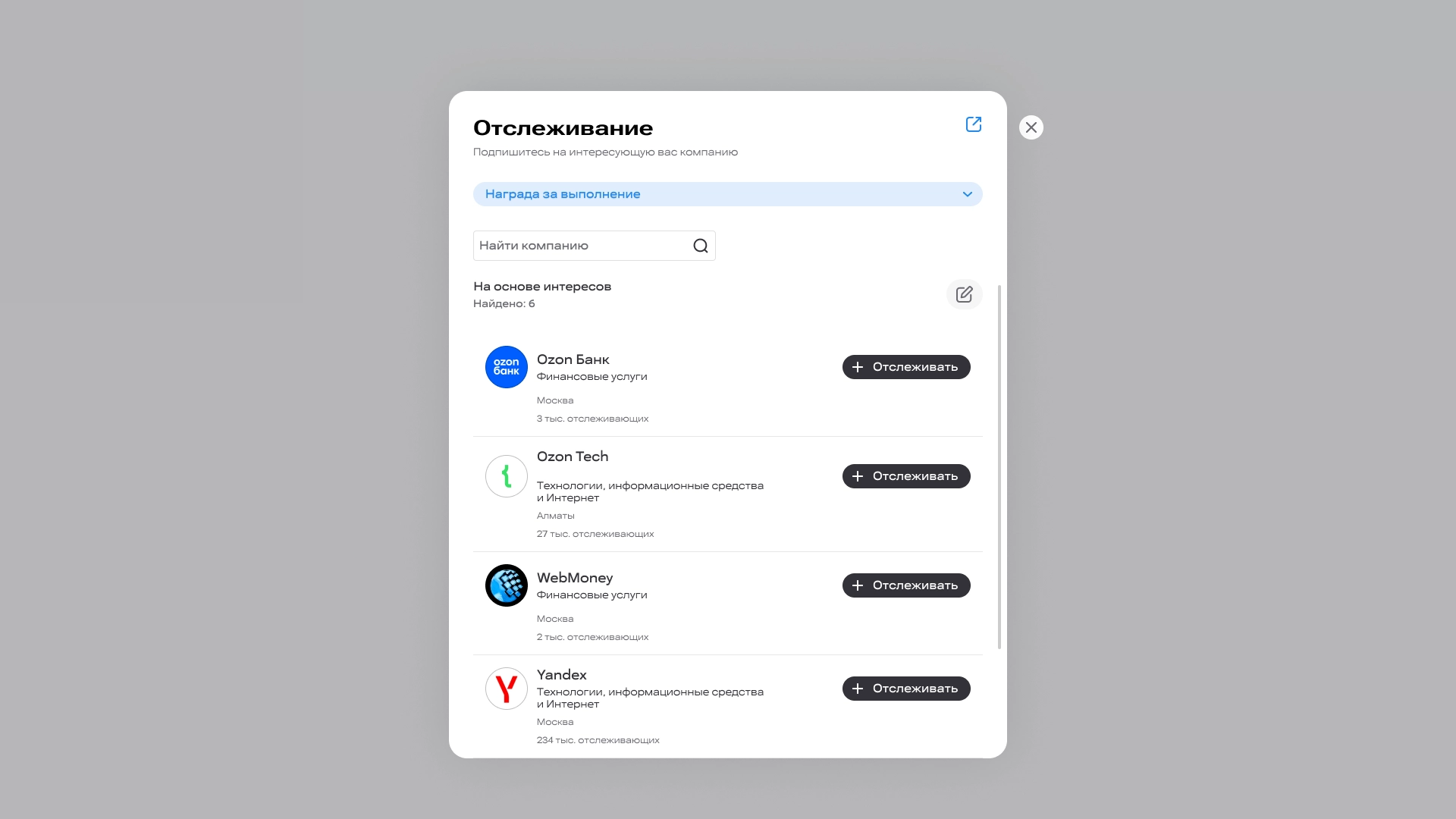Follow WebMoney with Отслеживать button
This screenshot has width=1456, height=819.
(906, 585)
